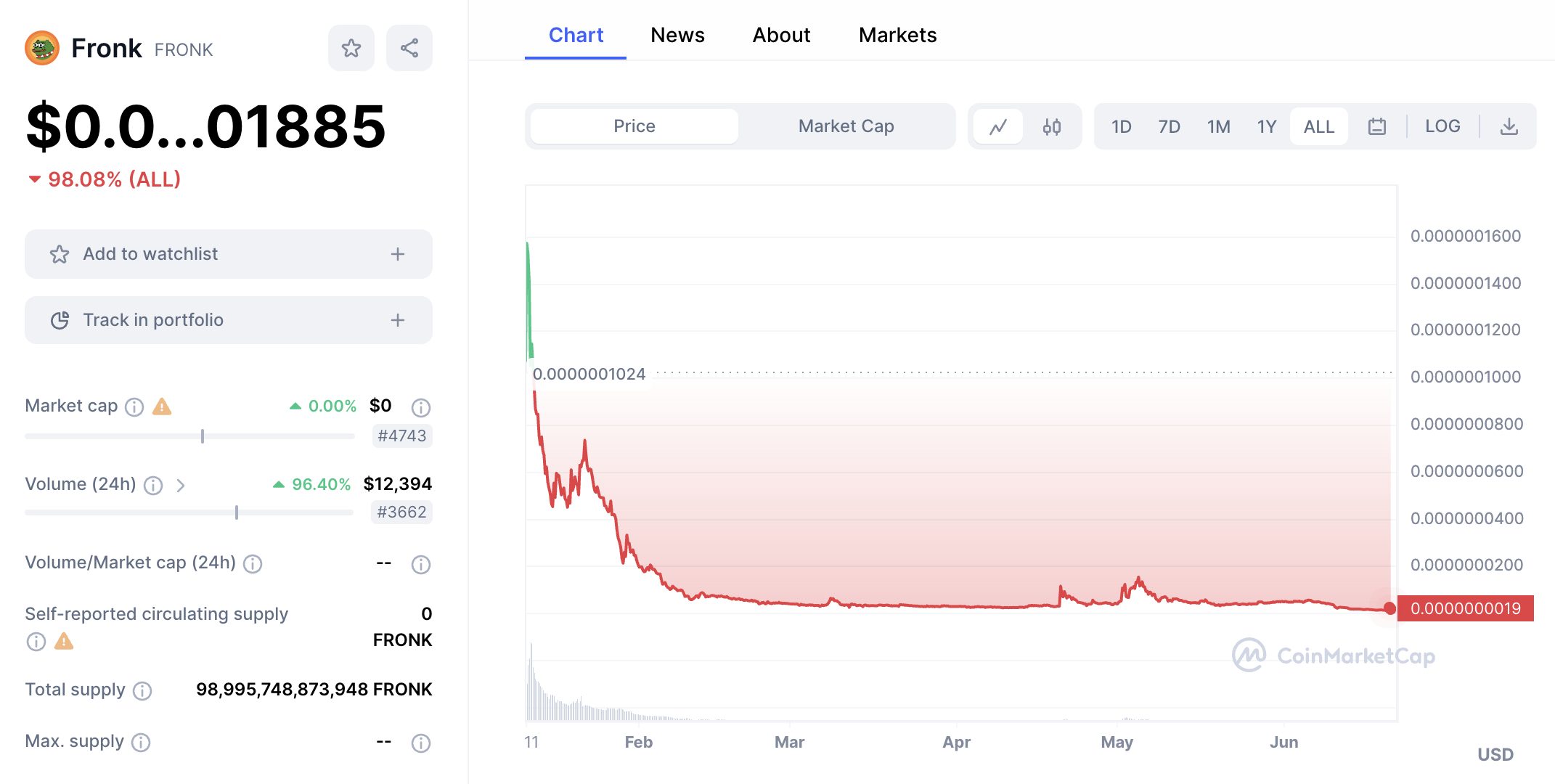Click Add to watchlist button
Viewport: 1555px width, 784px height.
(x=229, y=254)
